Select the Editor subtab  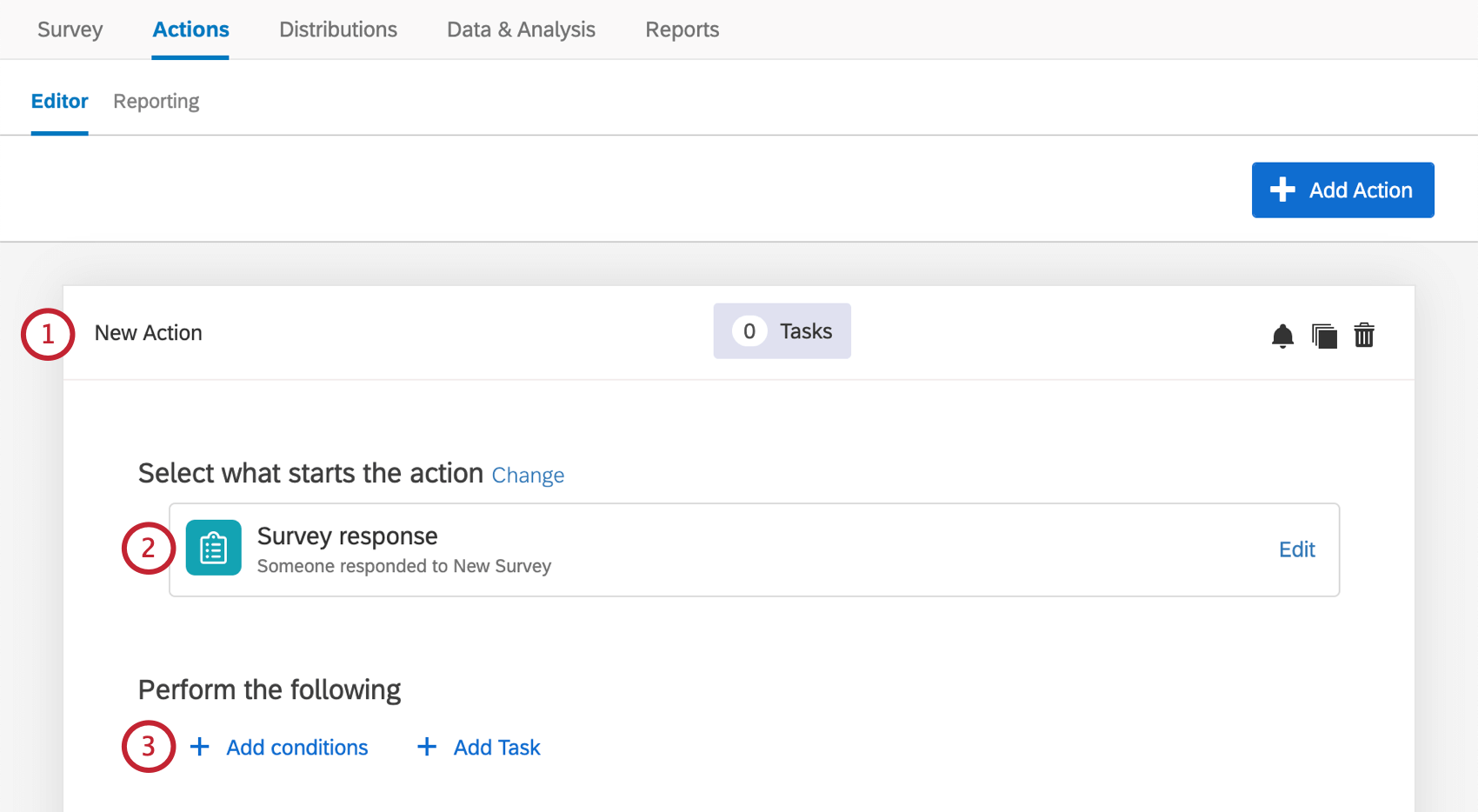coord(60,101)
